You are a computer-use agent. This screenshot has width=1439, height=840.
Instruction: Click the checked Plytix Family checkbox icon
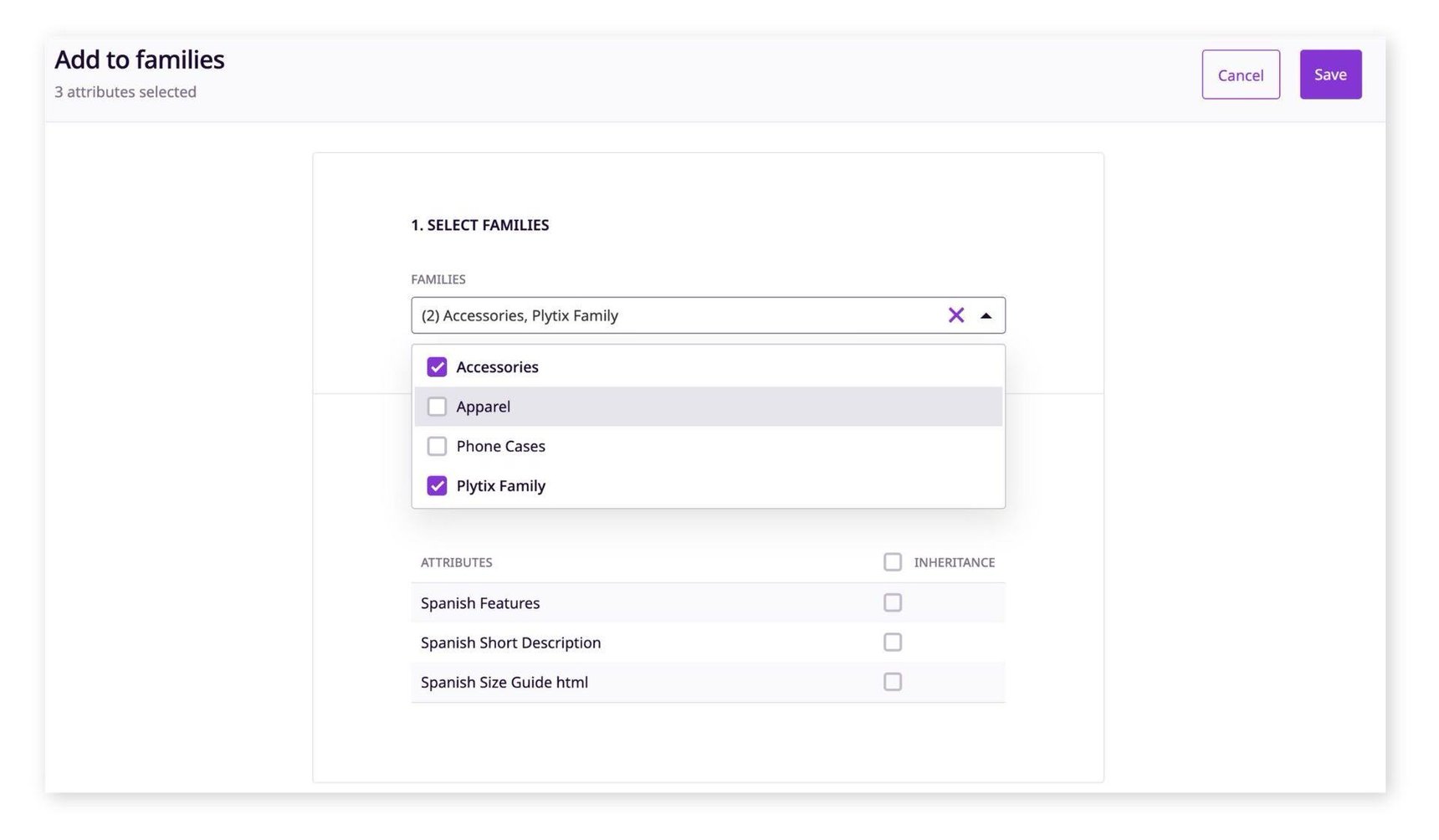click(437, 485)
